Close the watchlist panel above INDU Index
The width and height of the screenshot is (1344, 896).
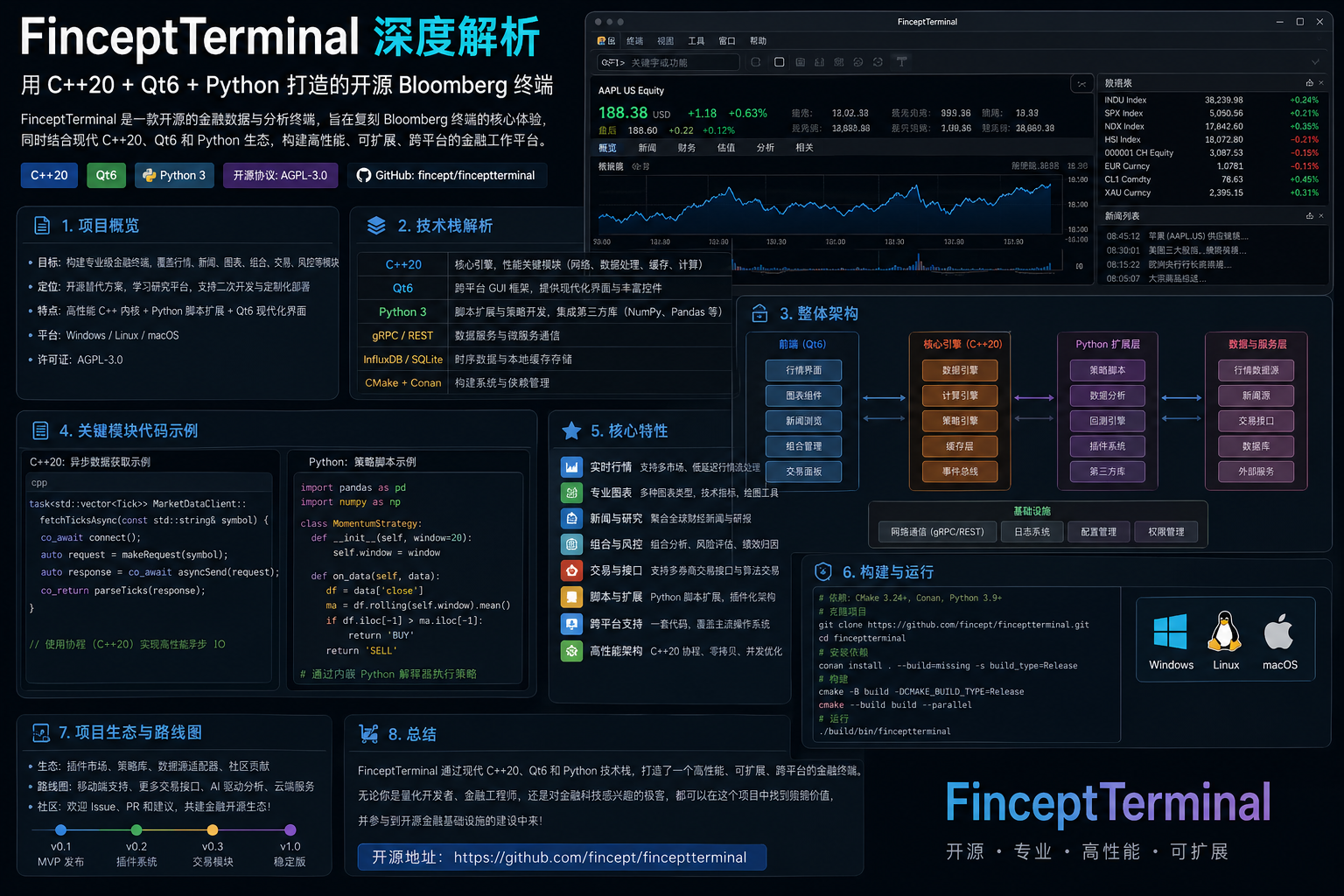(1321, 83)
